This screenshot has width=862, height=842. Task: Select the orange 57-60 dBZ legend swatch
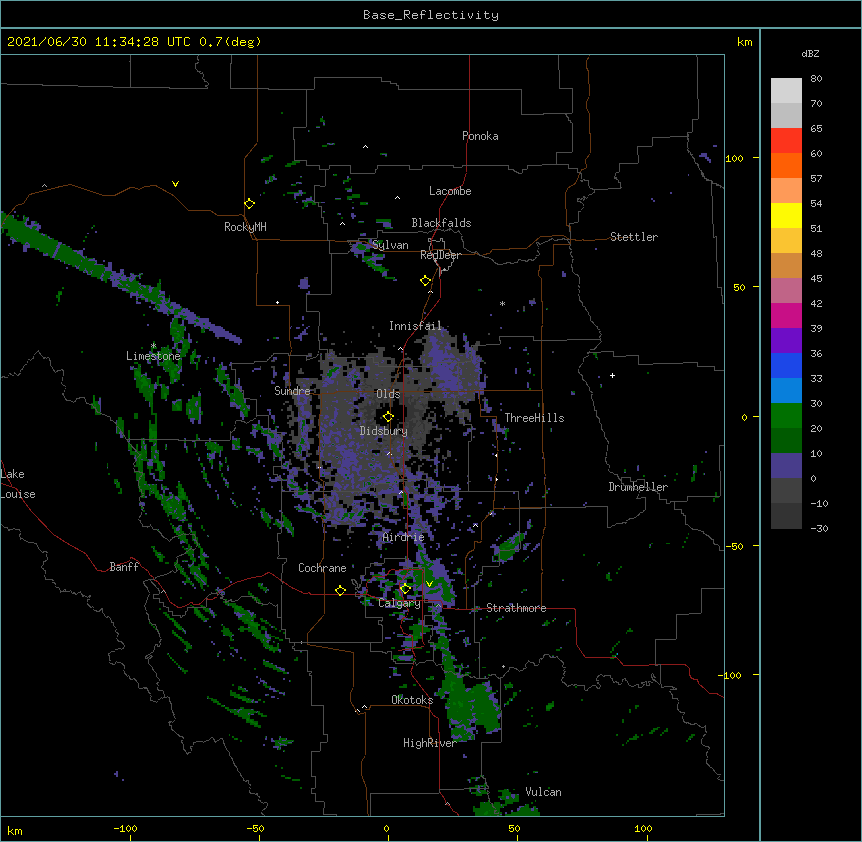(x=786, y=165)
